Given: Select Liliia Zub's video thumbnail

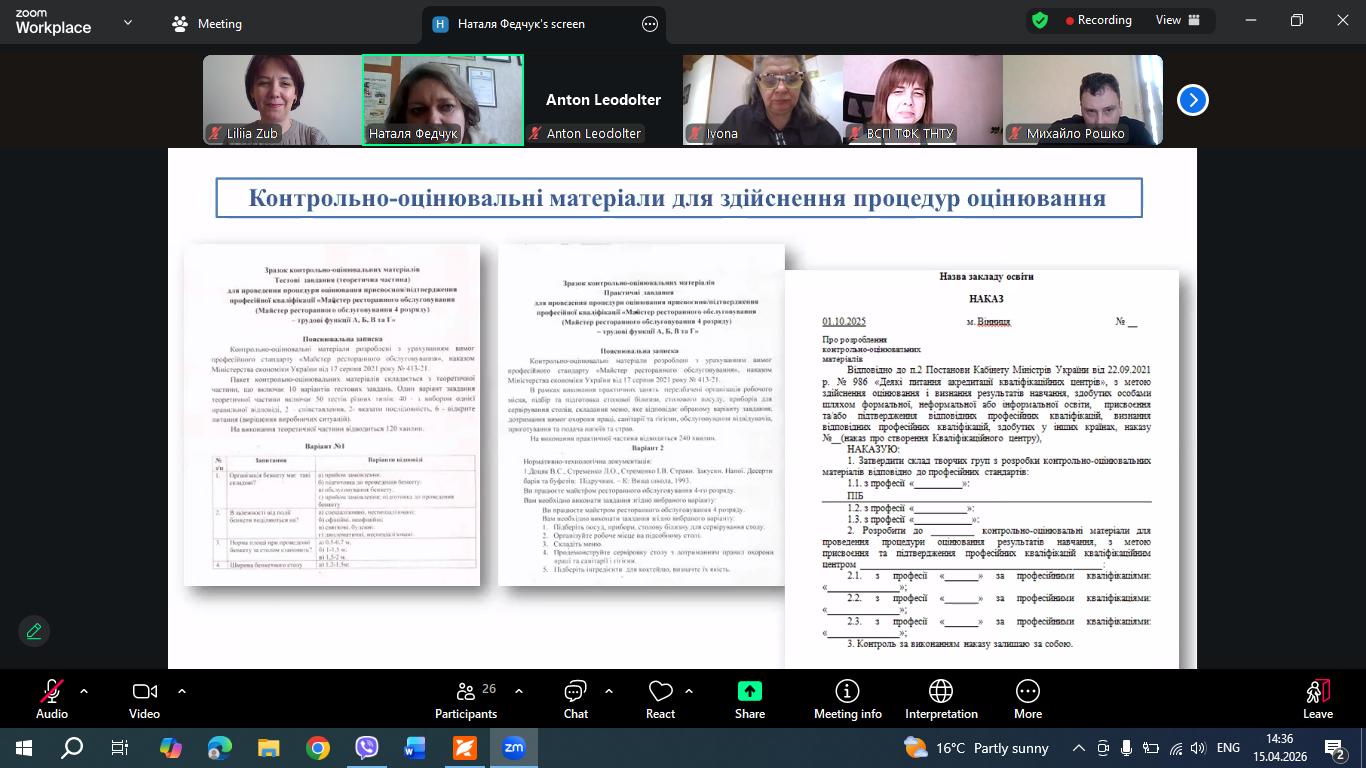Looking at the screenshot, I should (x=282, y=100).
